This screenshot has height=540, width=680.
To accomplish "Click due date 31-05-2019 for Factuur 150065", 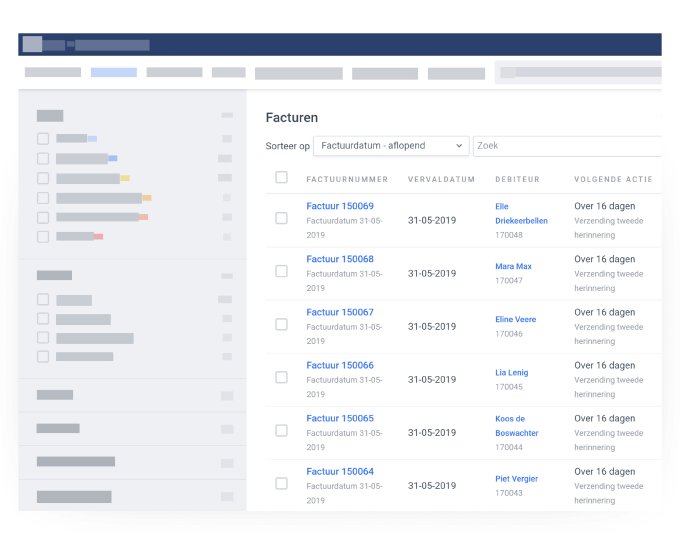I will 432,433.
